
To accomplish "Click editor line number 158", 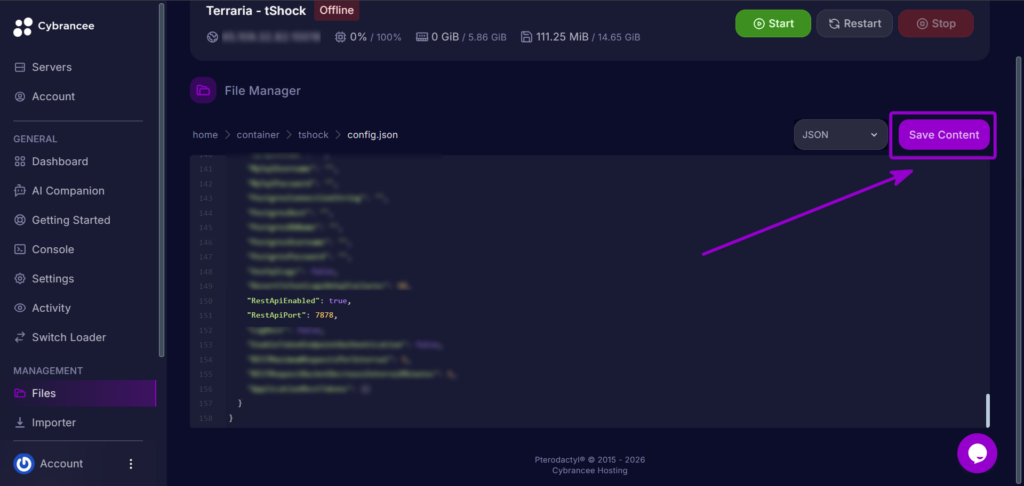I will click(x=205, y=418).
